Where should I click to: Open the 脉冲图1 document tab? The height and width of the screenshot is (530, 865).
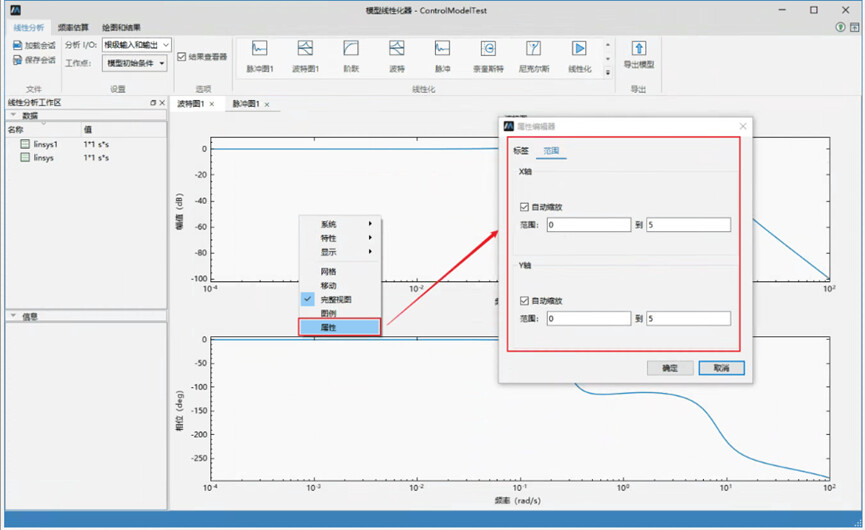pyautogui.click(x=245, y=104)
